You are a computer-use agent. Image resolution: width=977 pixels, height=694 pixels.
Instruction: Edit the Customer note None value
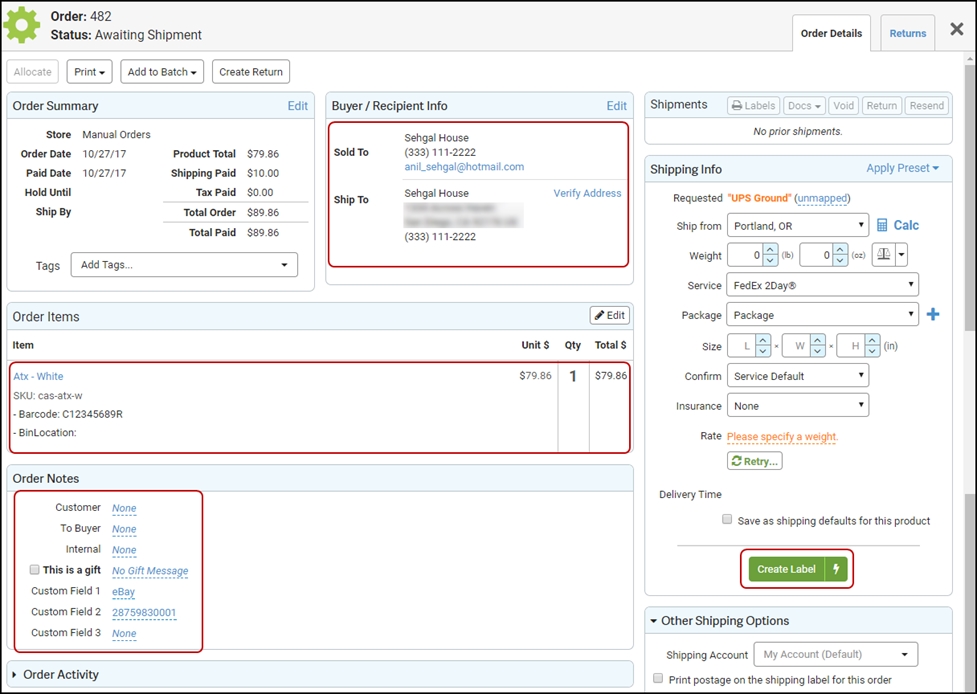click(x=124, y=508)
